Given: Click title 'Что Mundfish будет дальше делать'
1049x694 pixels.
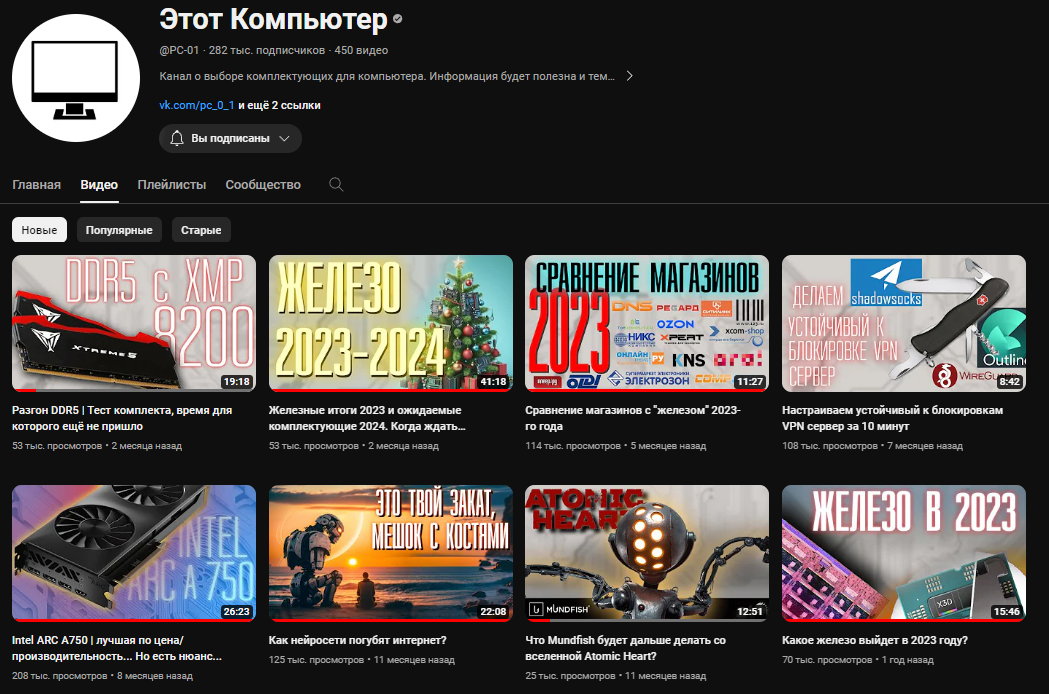Looking at the screenshot, I should [626, 648].
